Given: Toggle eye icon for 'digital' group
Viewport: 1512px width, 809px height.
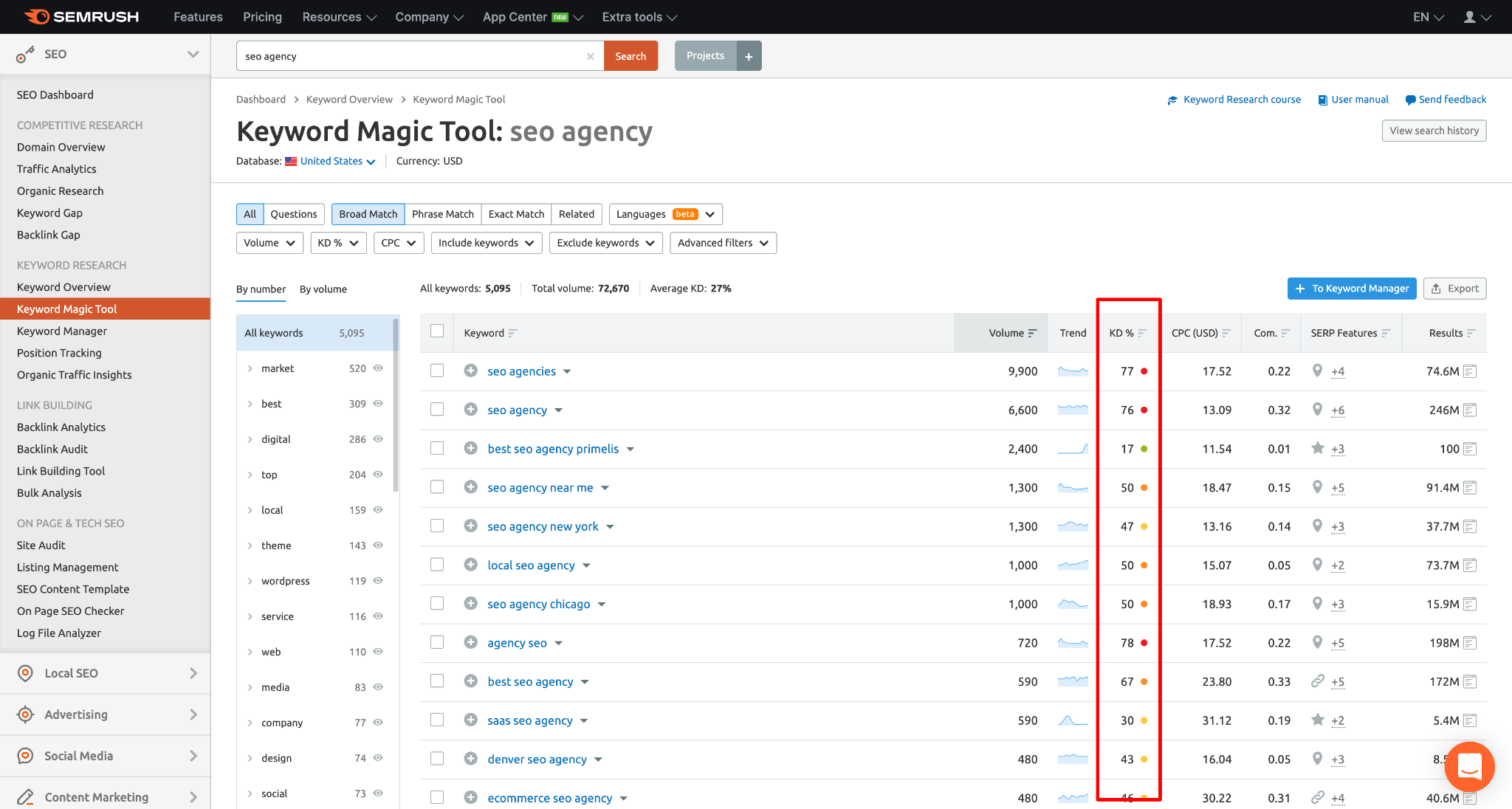Looking at the screenshot, I should [378, 438].
